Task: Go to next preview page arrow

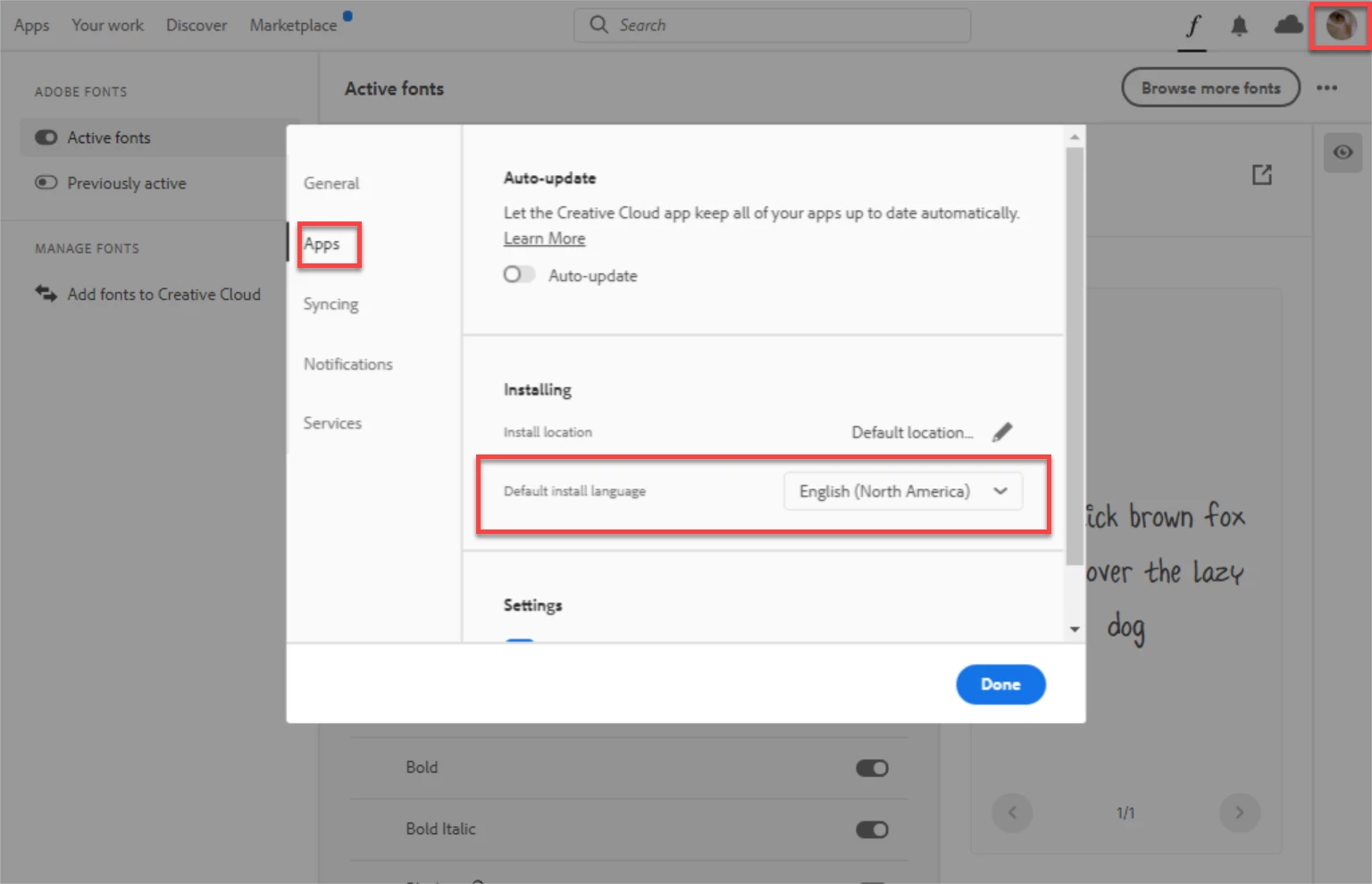Action: tap(1239, 813)
